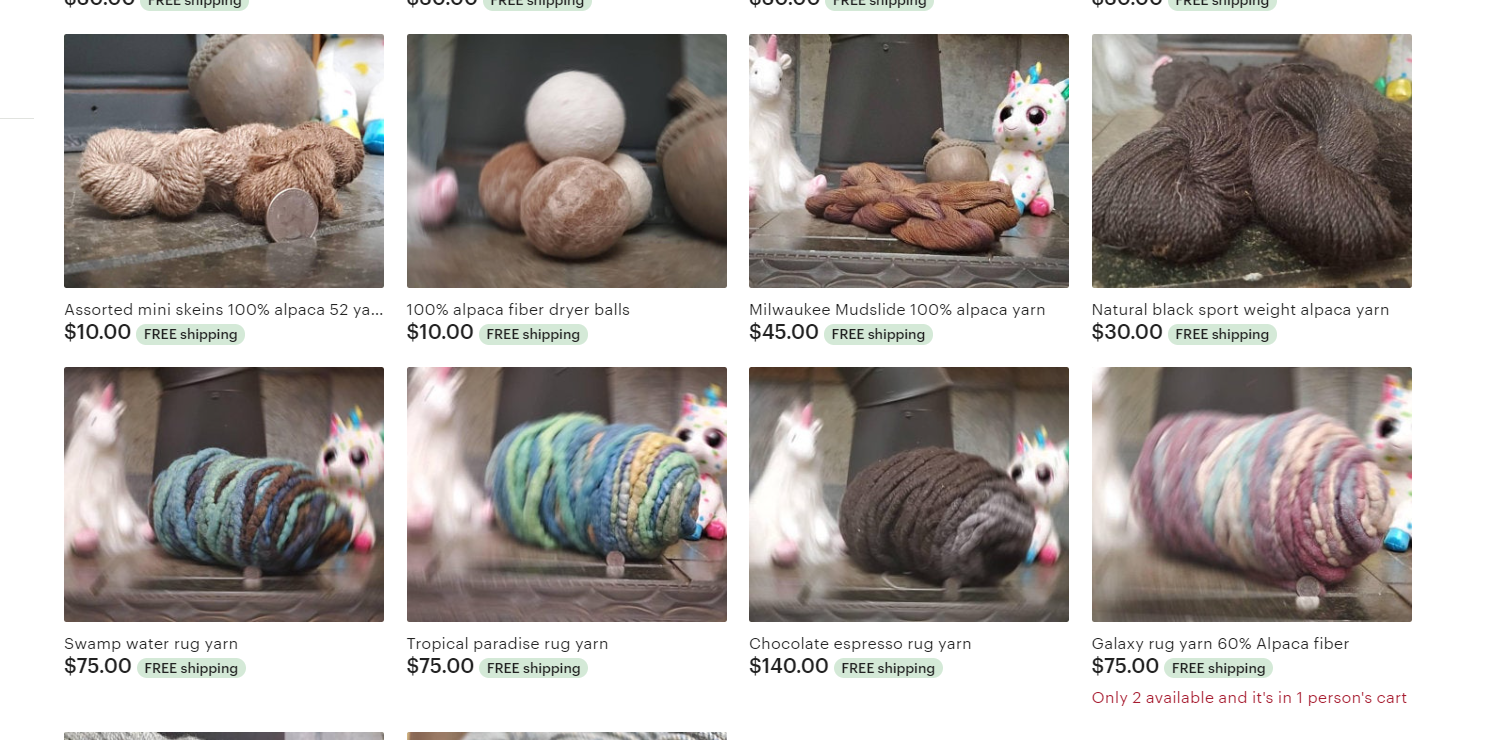Click the Galaxy rug yarn 60% Alpaca fiber title
The height and width of the screenshot is (740, 1496).
[x=1220, y=644]
